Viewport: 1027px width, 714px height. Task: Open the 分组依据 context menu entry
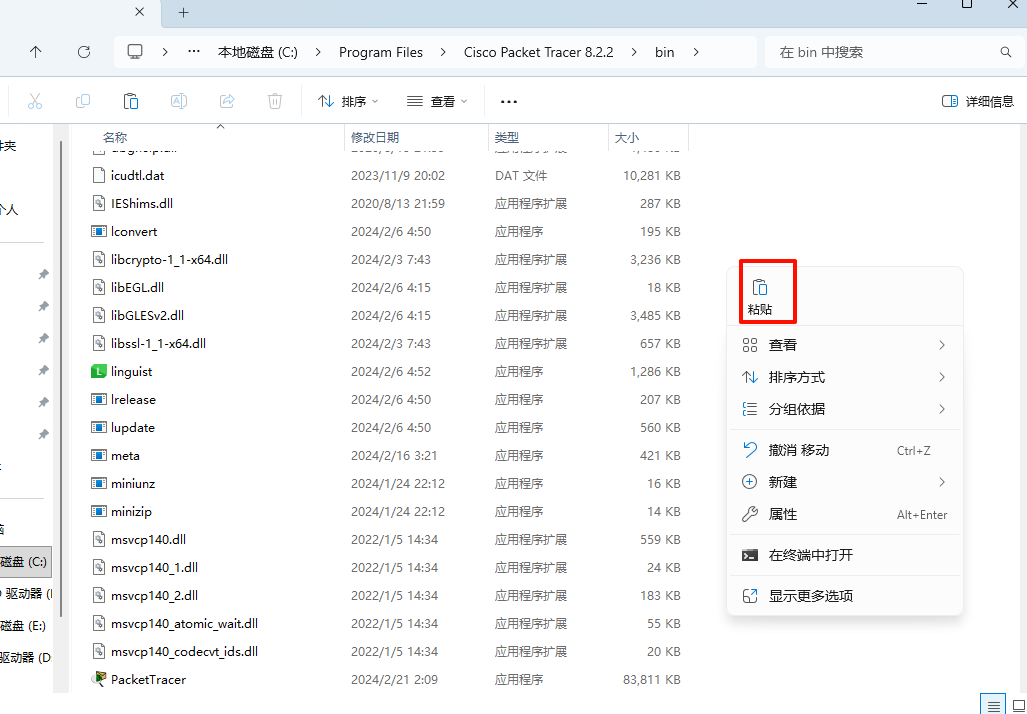pyautogui.click(x=845, y=409)
